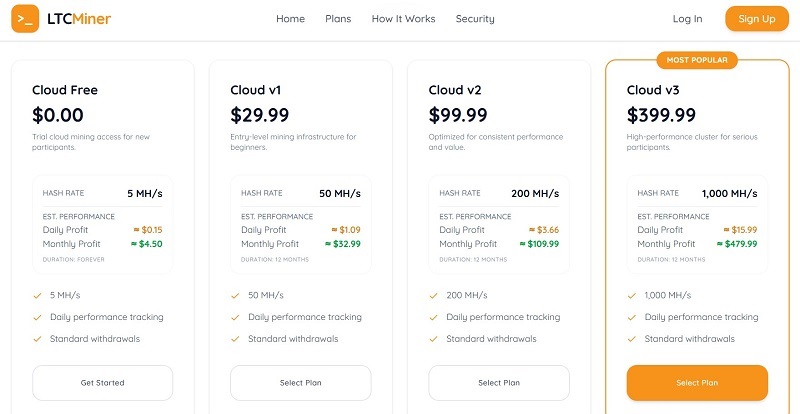Viewport: 800px width, 414px height.
Task: Click the checkmark beside 5 MH/s
Action: point(37,296)
